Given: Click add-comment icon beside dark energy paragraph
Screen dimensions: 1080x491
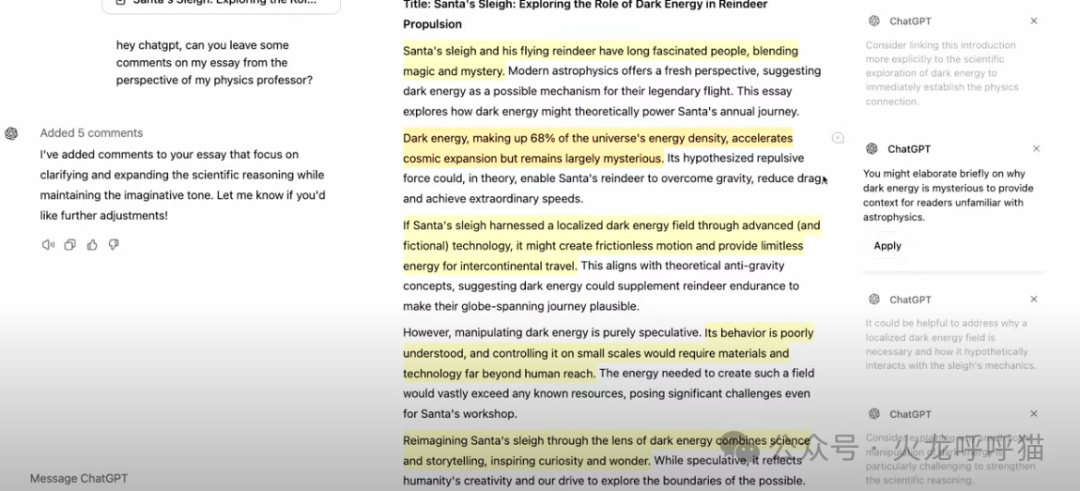Looking at the screenshot, I should 838,138.
